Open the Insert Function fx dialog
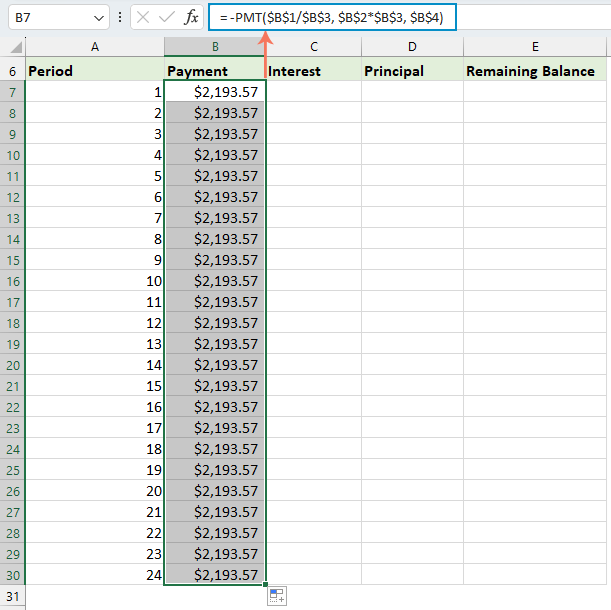The image size is (611, 610). 191,18
